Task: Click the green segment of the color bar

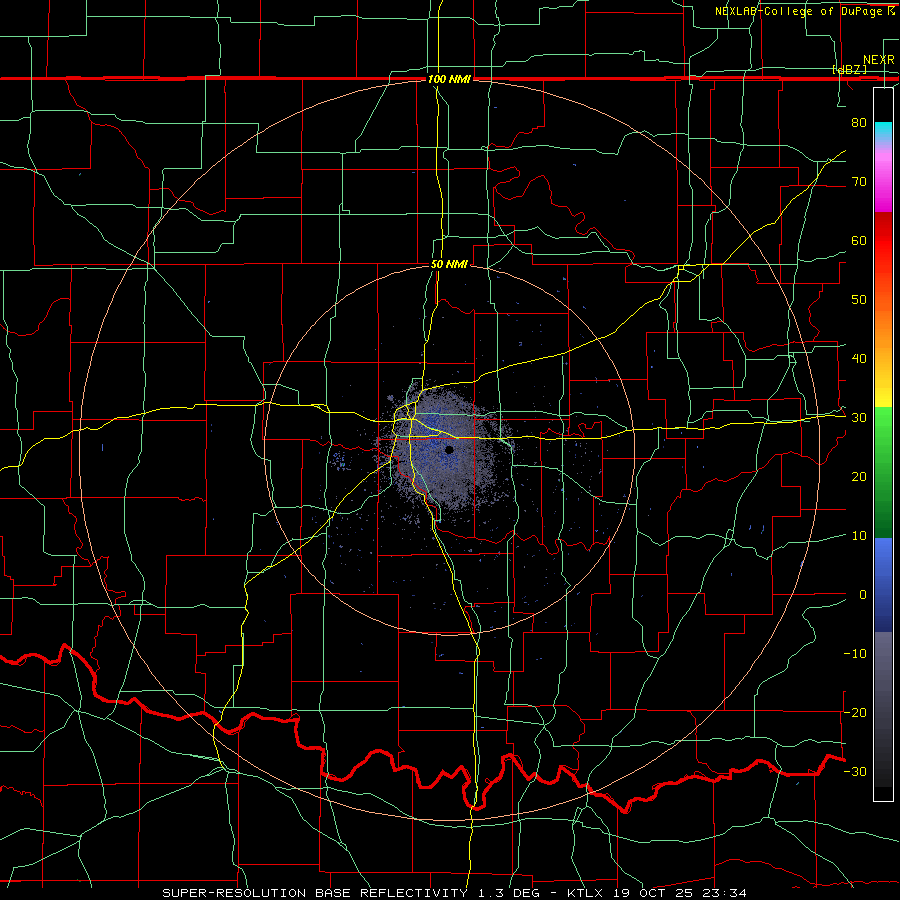Action: pos(883,471)
